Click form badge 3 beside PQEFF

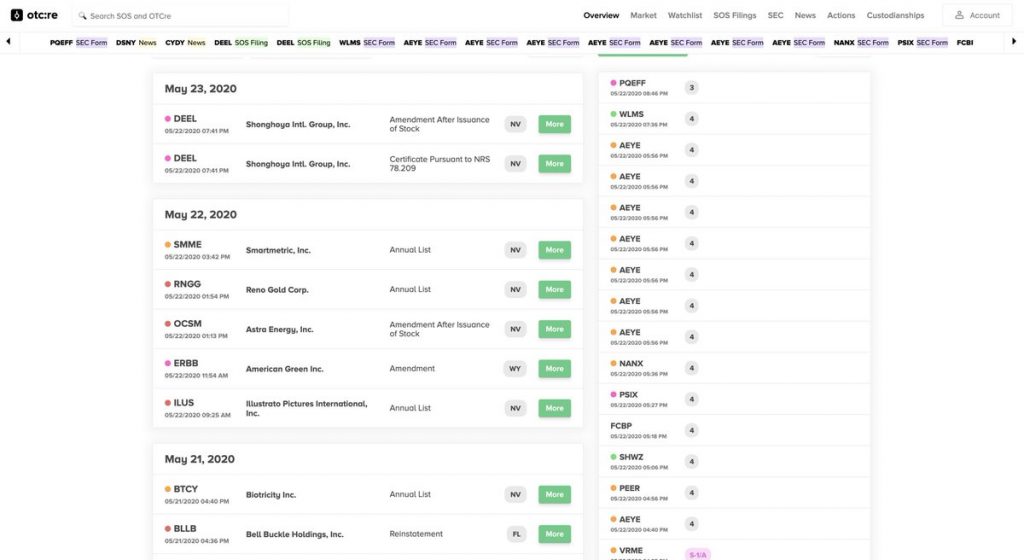(692, 87)
